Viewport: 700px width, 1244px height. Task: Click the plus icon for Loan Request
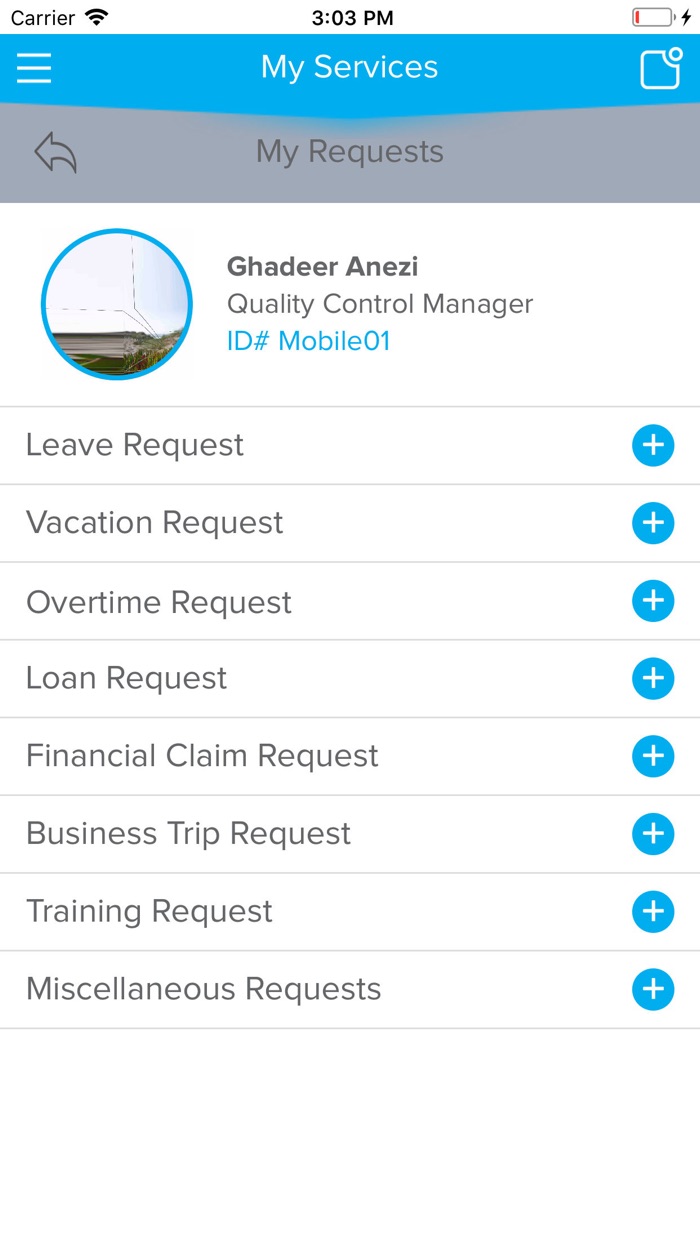tap(653, 679)
